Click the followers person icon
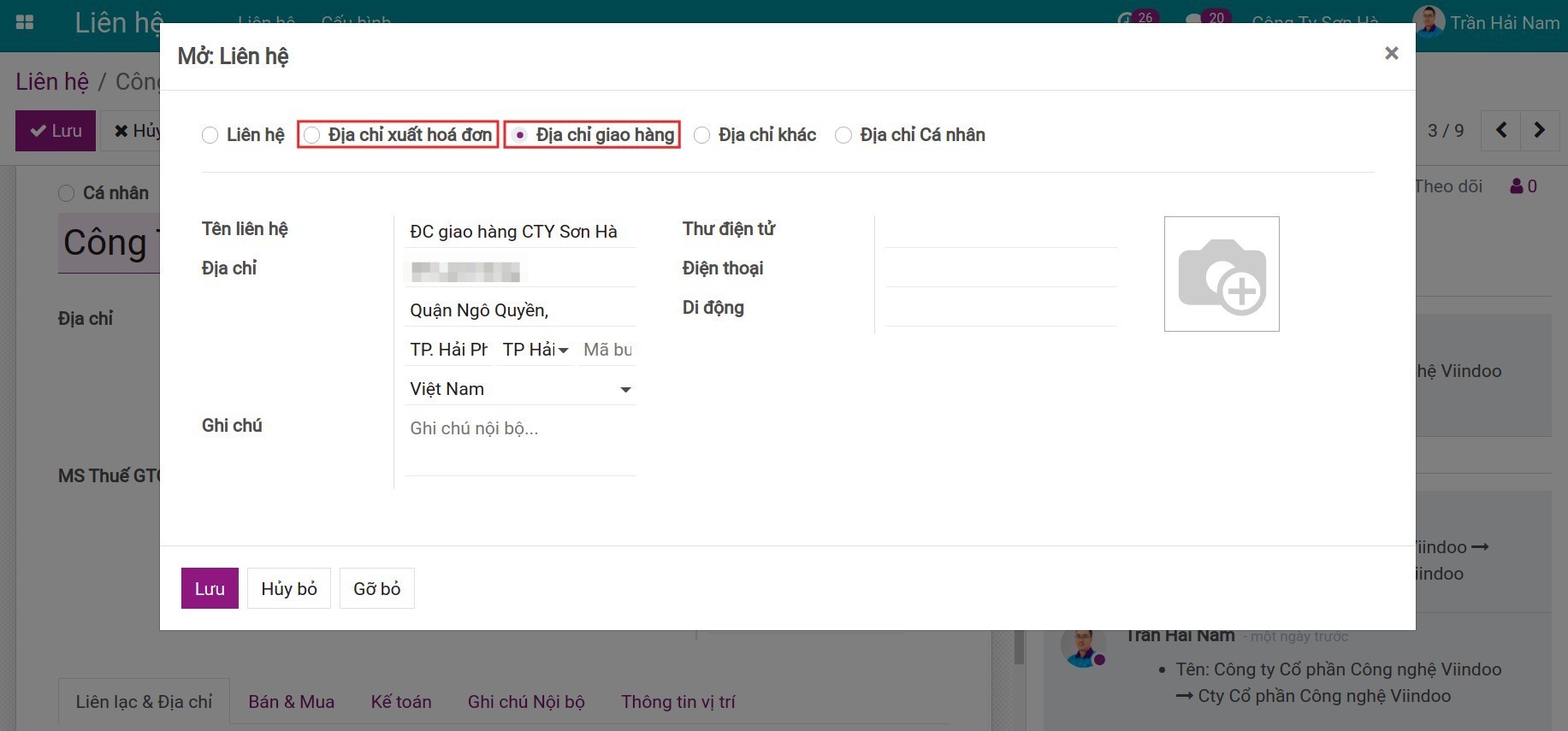Viewport: 1568px width, 731px height. [x=1517, y=186]
